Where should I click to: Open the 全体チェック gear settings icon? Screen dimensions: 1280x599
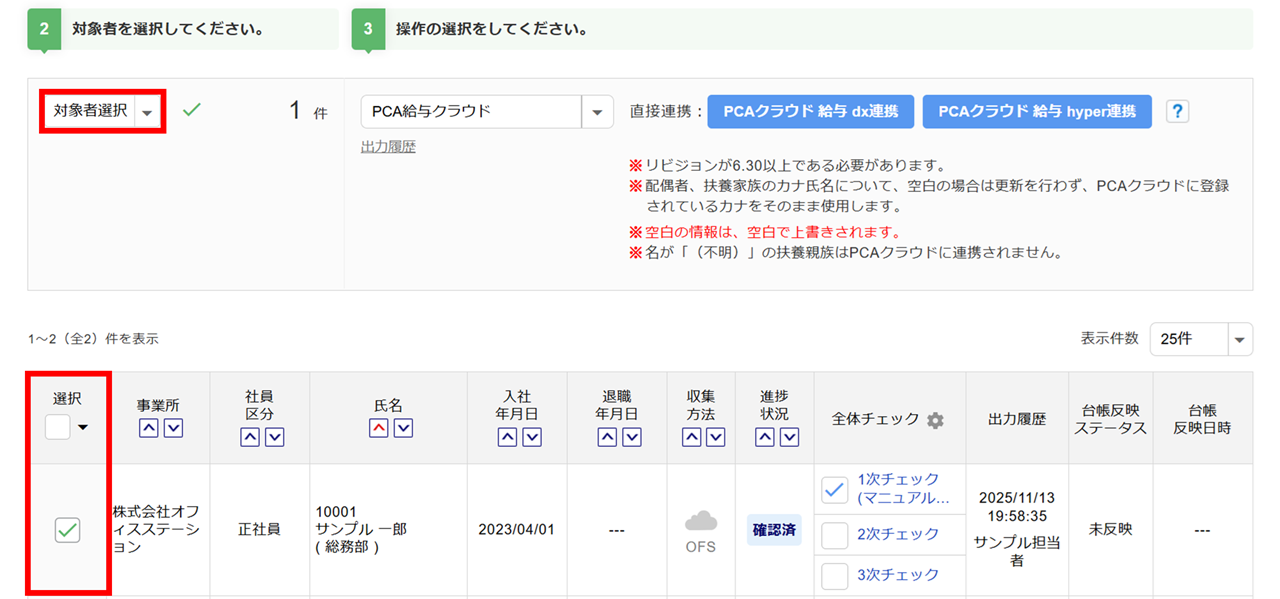[x=935, y=420]
